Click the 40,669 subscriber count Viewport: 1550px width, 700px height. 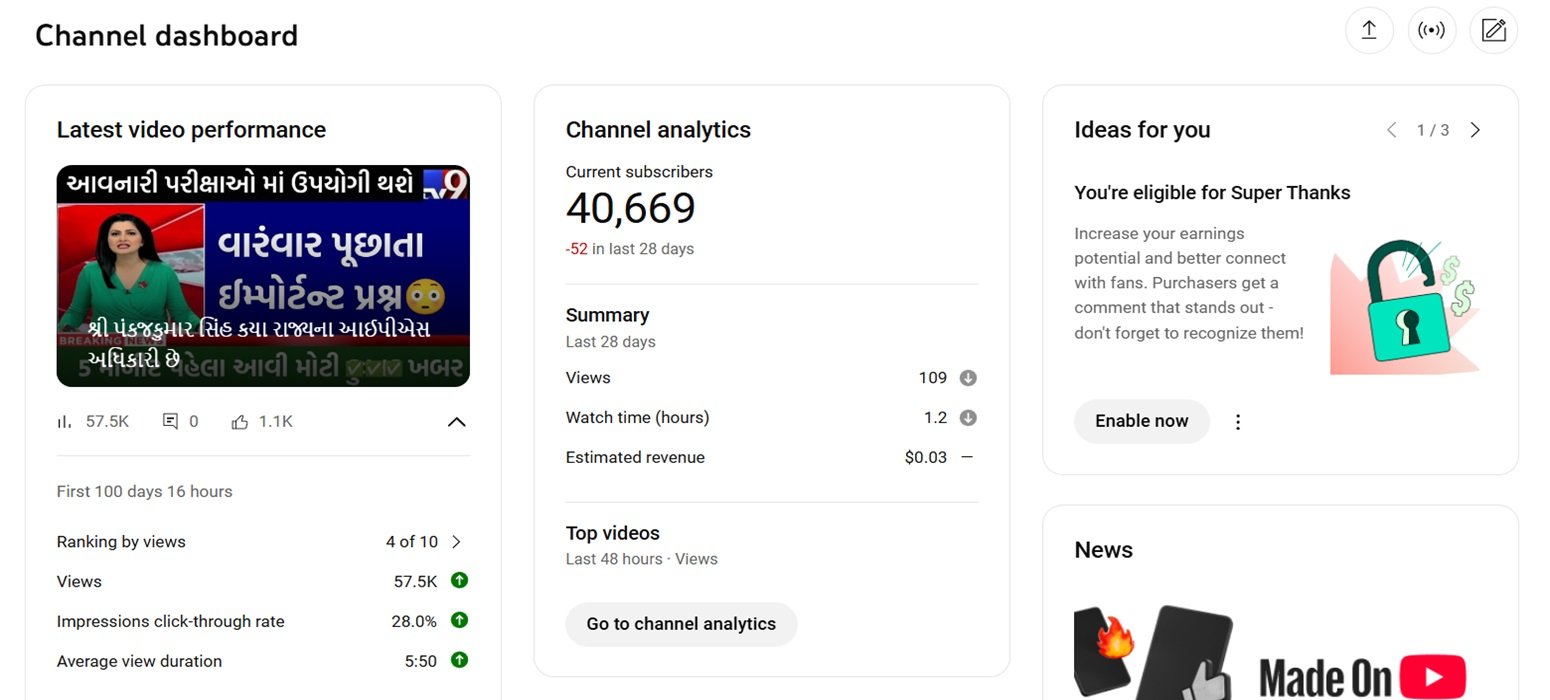point(630,208)
